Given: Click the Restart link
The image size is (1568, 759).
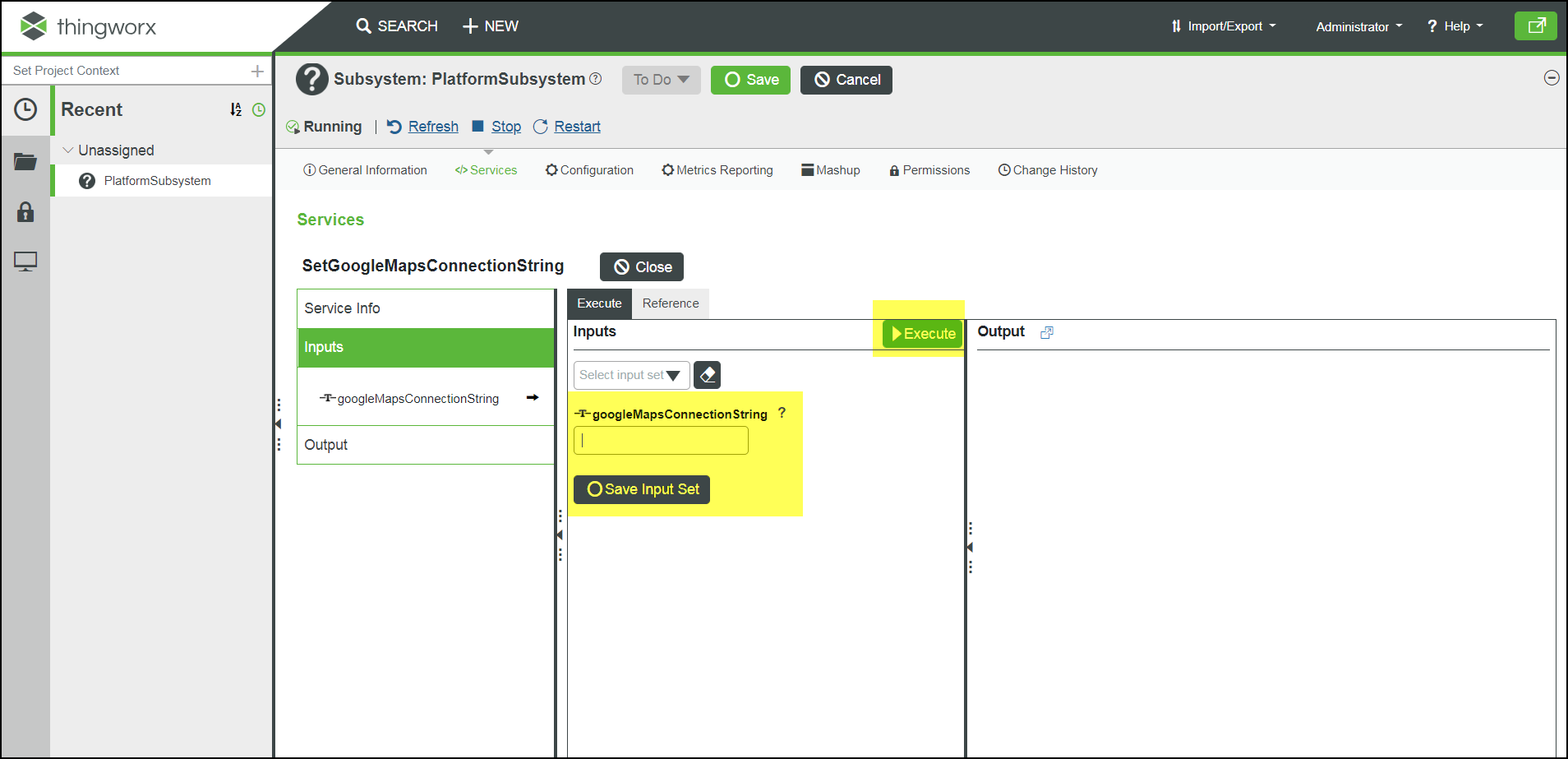Looking at the screenshot, I should click(577, 127).
